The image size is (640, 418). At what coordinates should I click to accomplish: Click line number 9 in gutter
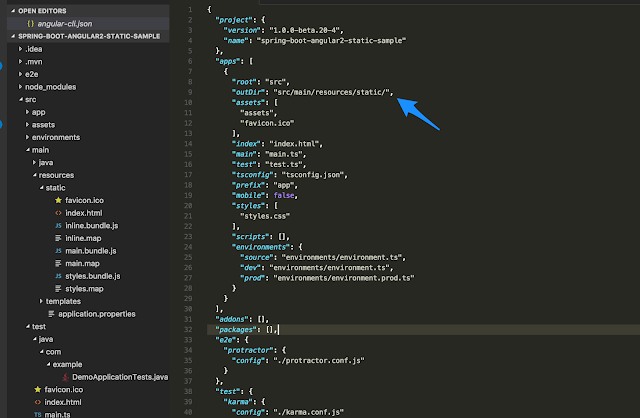pos(190,92)
